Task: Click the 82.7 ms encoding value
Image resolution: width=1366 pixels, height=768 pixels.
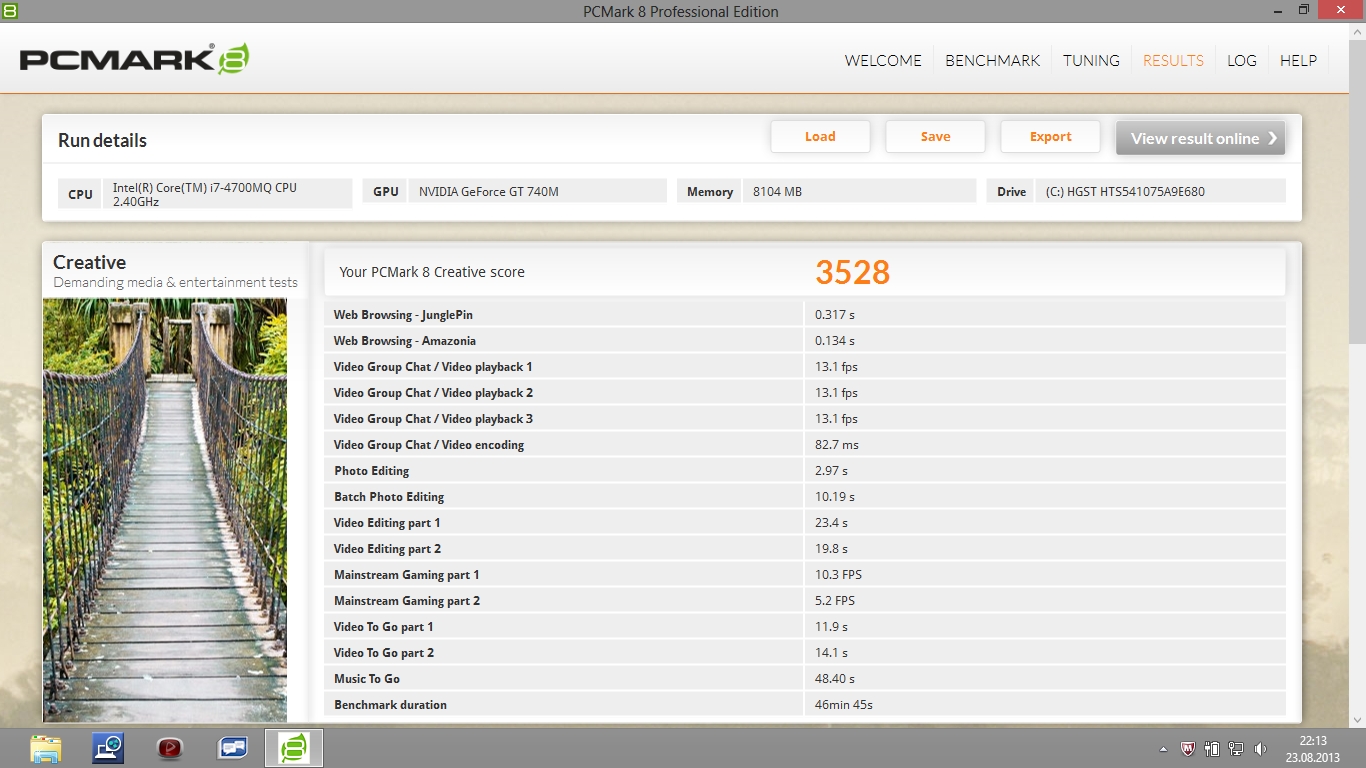Action: point(837,445)
